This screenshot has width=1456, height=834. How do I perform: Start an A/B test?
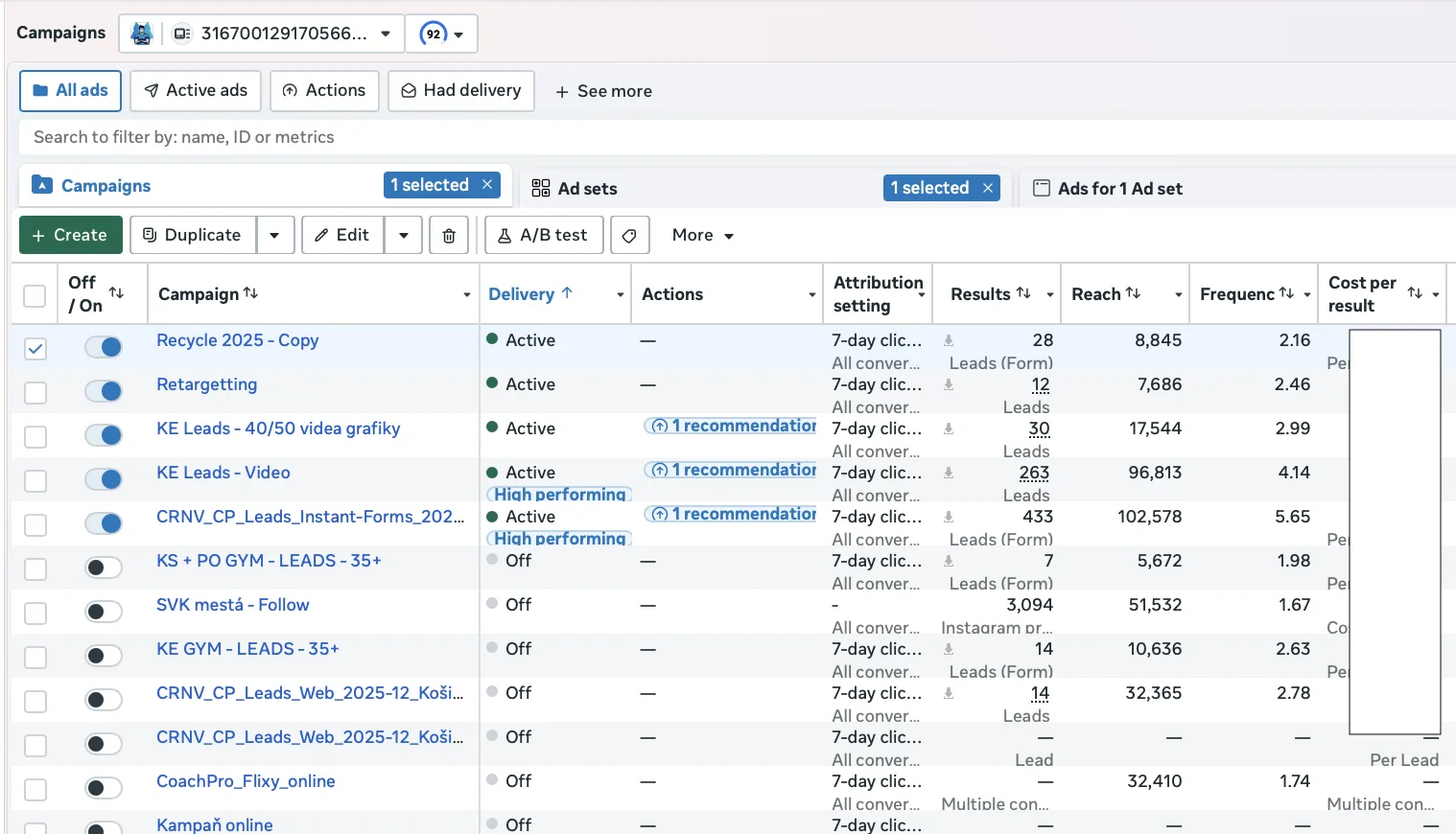[544, 235]
